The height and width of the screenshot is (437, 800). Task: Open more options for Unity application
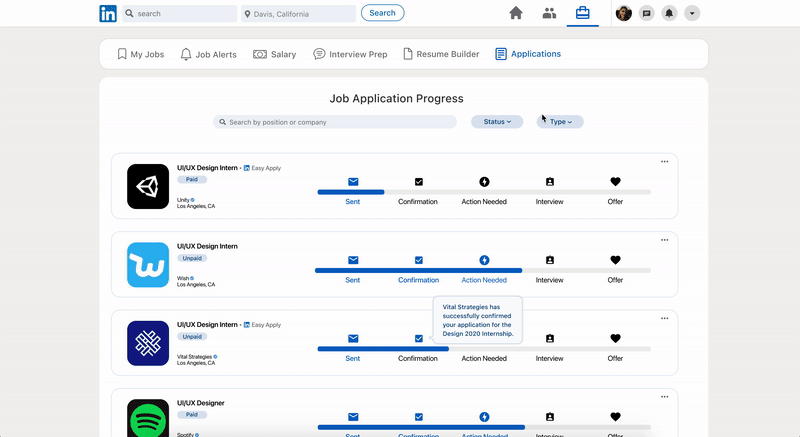click(664, 162)
